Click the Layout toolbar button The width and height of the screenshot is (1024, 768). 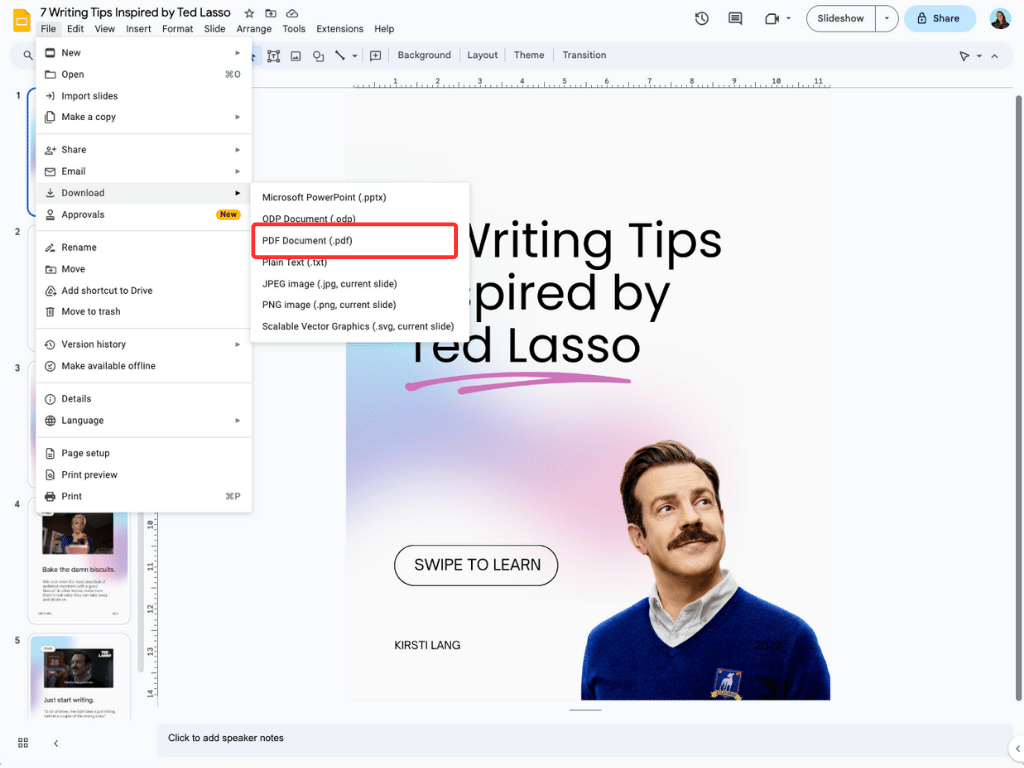pyautogui.click(x=482, y=56)
